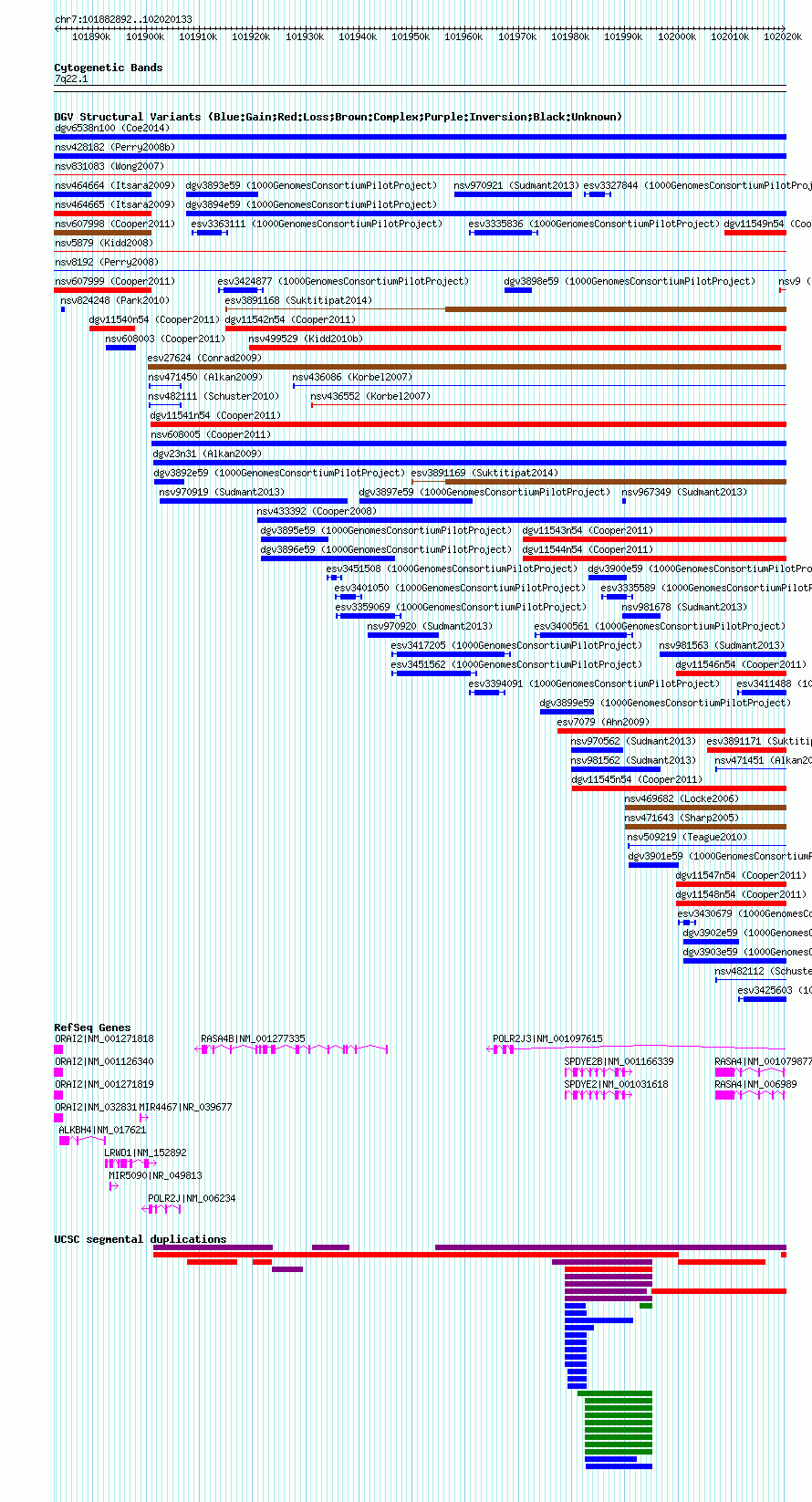The width and height of the screenshot is (812, 1502).
Task: Open ORAI2|NM_001126340 gene label
Action: tap(104, 1061)
